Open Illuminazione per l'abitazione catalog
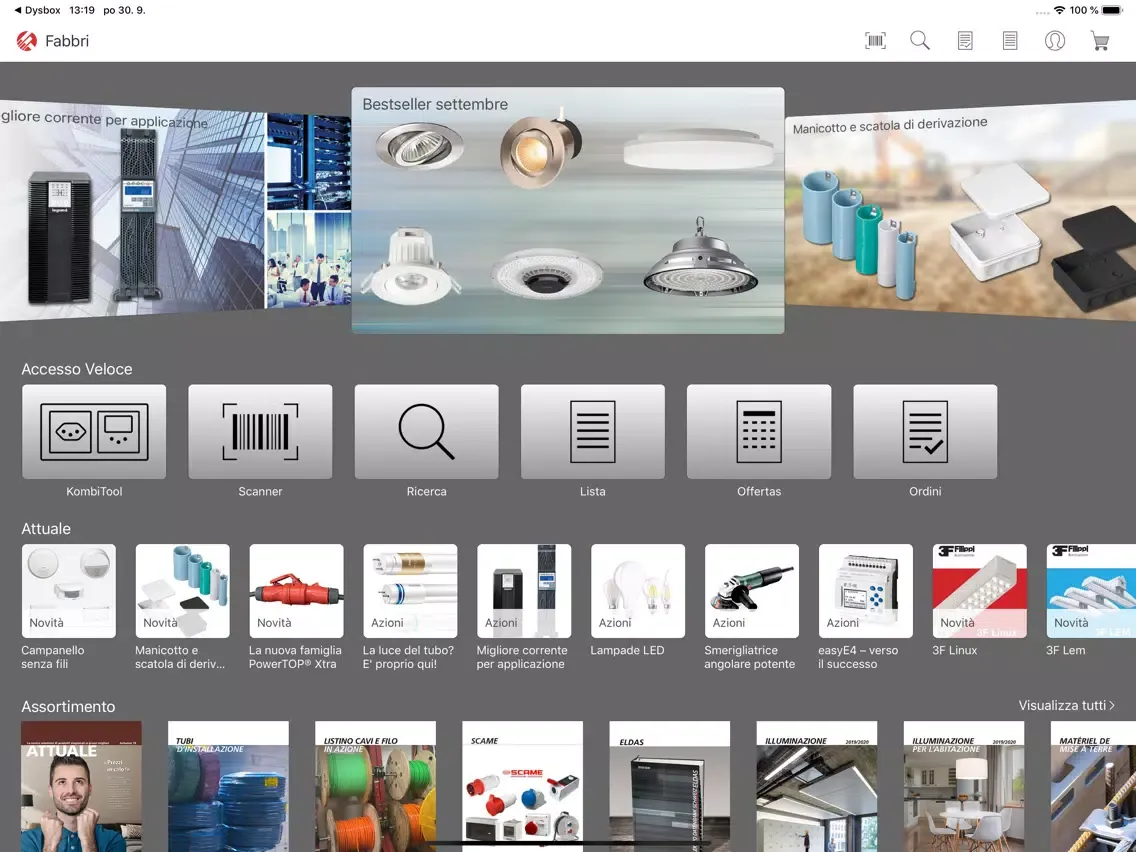This screenshot has width=1136, height=852. tap(964, 786)
